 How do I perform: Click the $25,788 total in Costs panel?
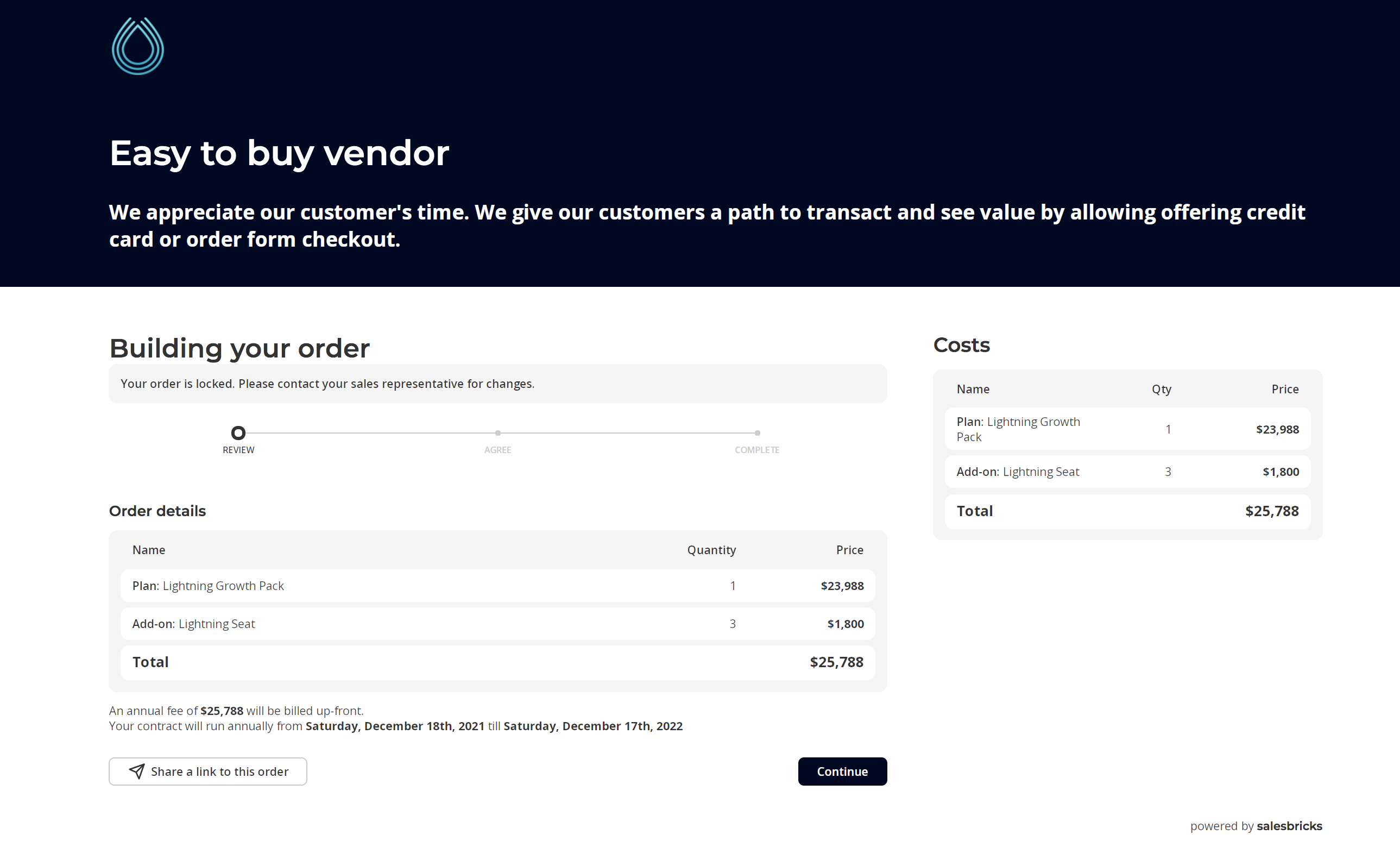(1272, 511)
